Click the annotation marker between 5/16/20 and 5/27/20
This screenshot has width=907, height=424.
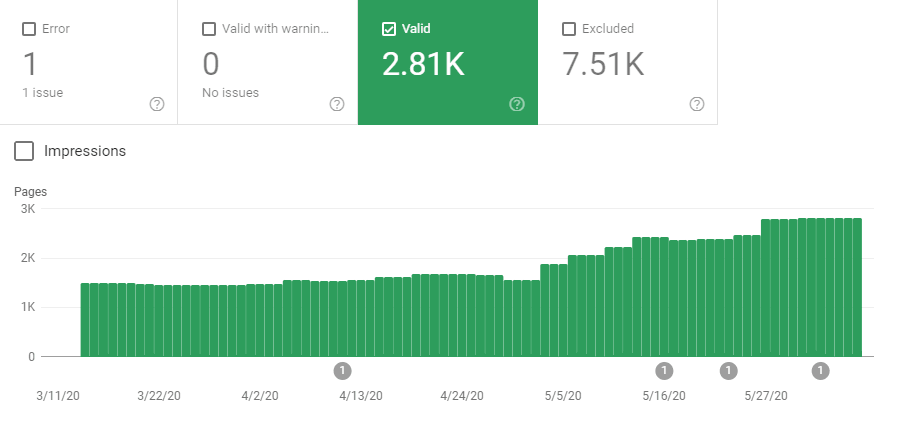click(728, 371)
